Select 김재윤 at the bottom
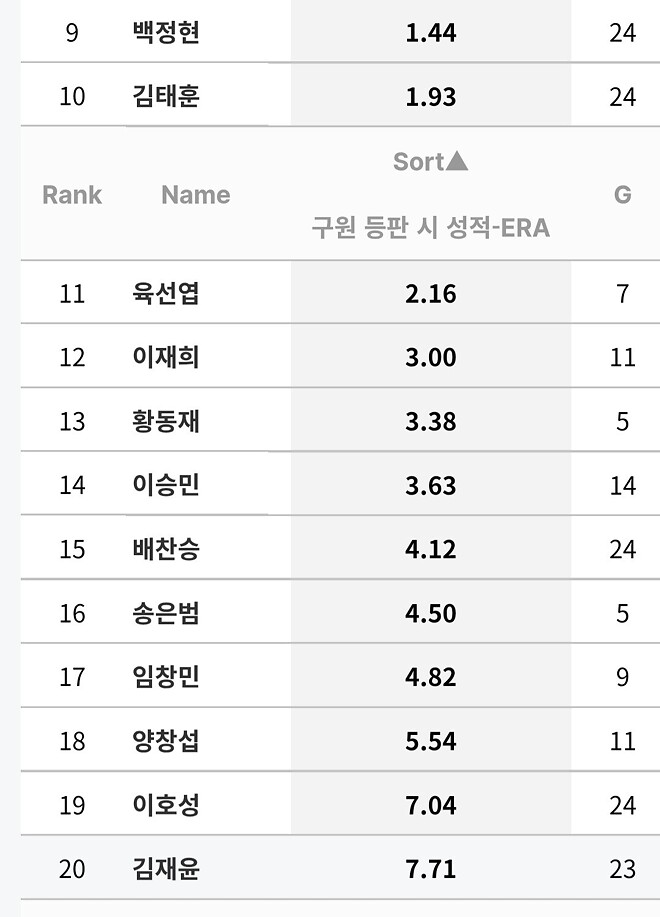The width and height of the screenshot is (660, 917). pyautogui.click(x=163, y=868)
